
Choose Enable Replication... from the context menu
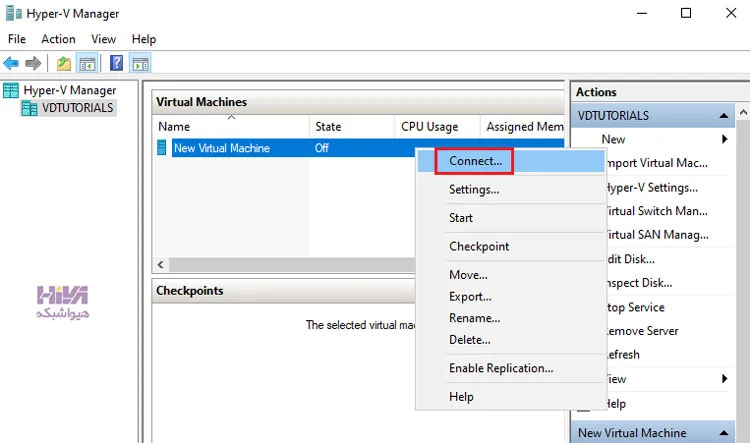[x=510, y=368]
